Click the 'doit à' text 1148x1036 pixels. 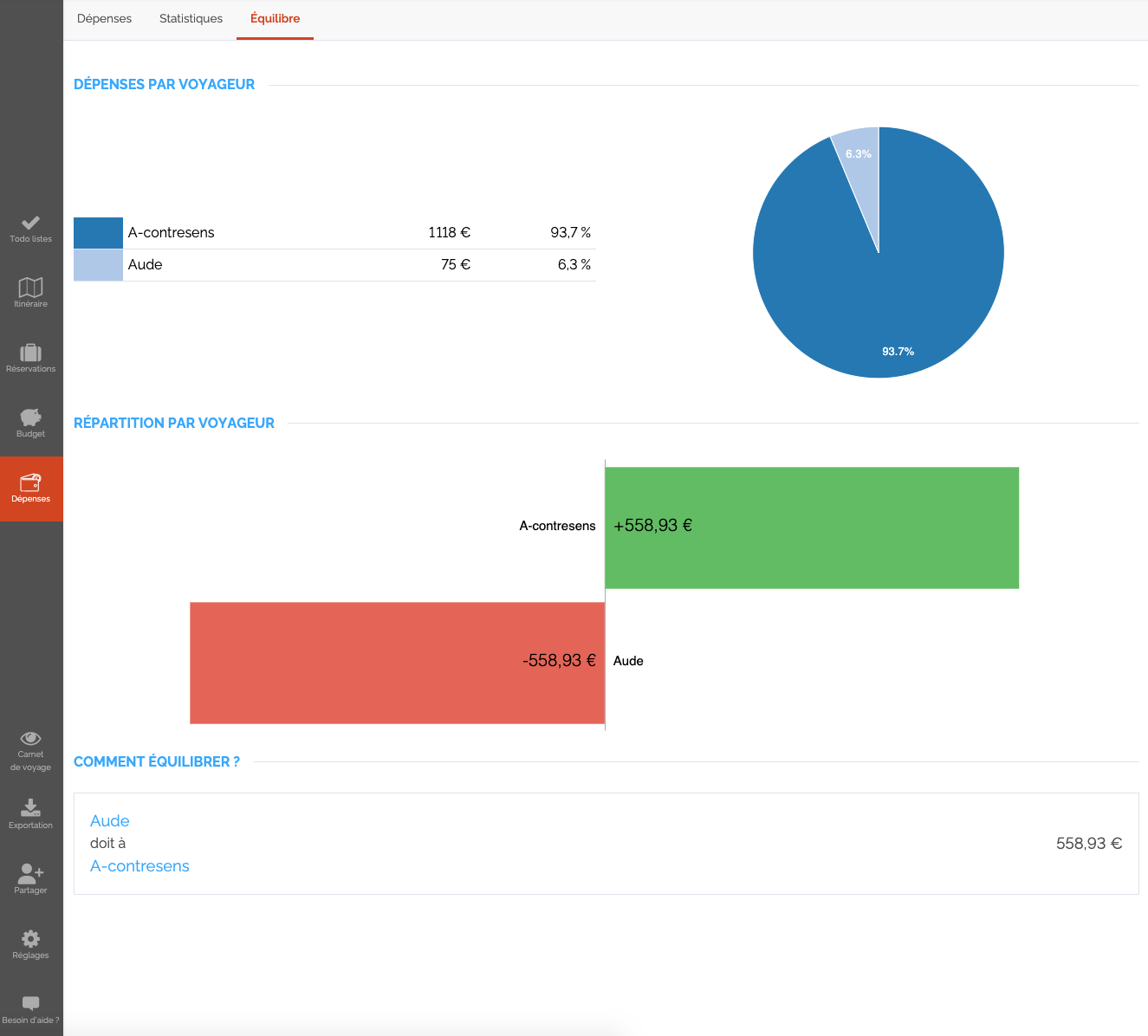coord(107,844)
